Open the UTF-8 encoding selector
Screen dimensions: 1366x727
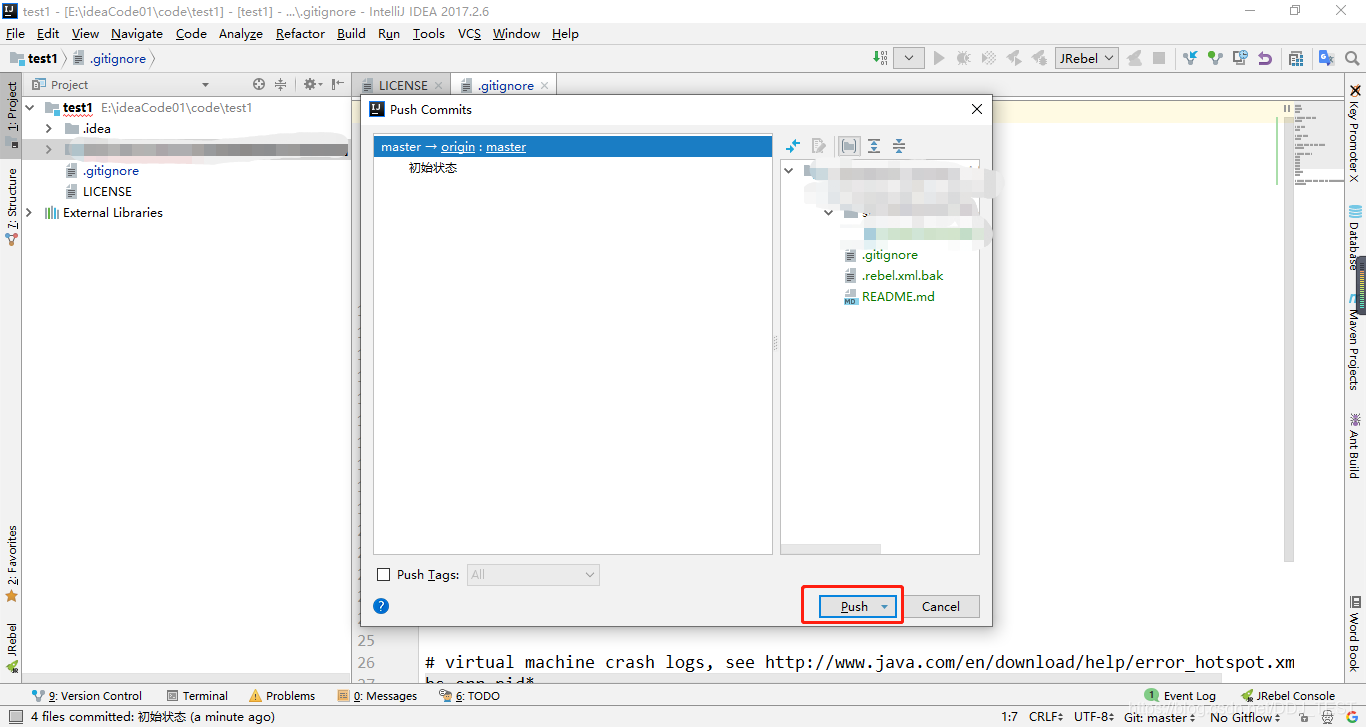click(1094, 717)
